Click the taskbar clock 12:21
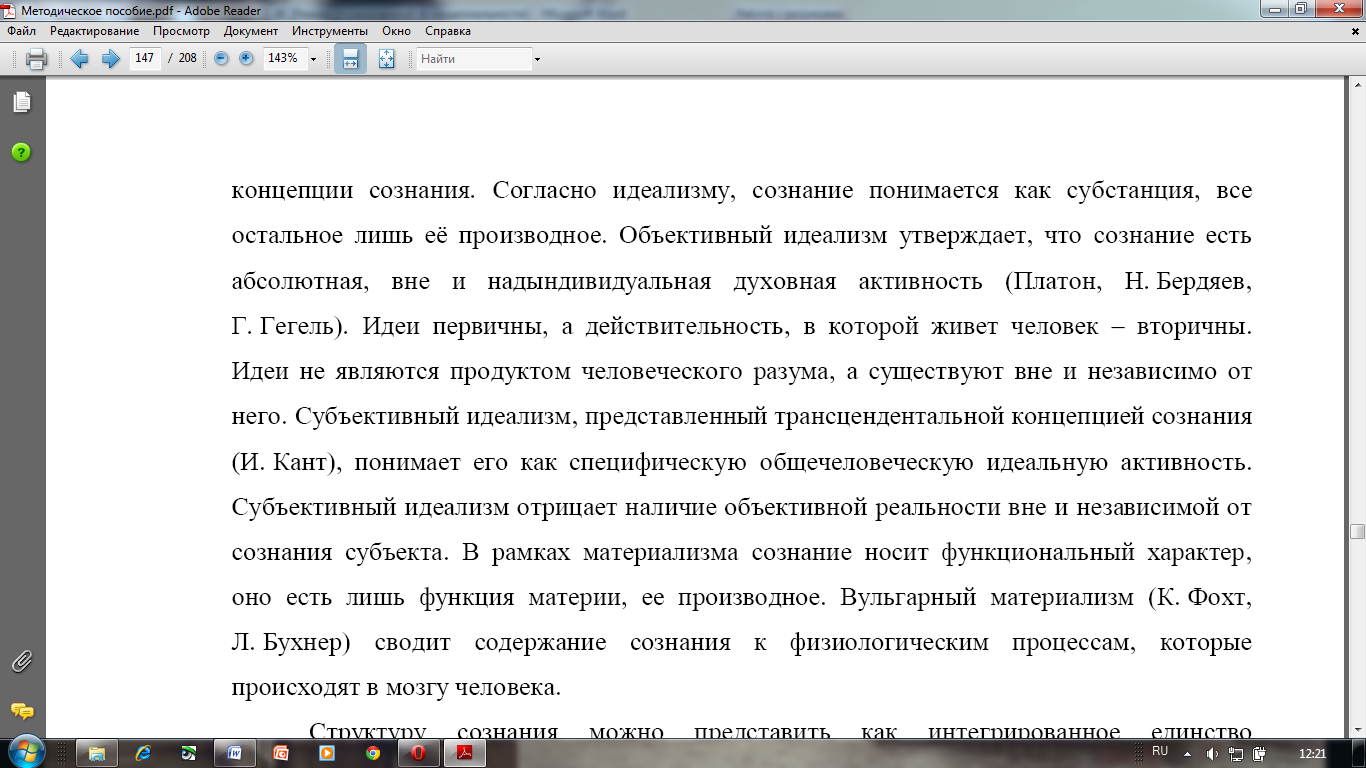The width and height of the screenshot is (1366, 768). pos(1312,753)
